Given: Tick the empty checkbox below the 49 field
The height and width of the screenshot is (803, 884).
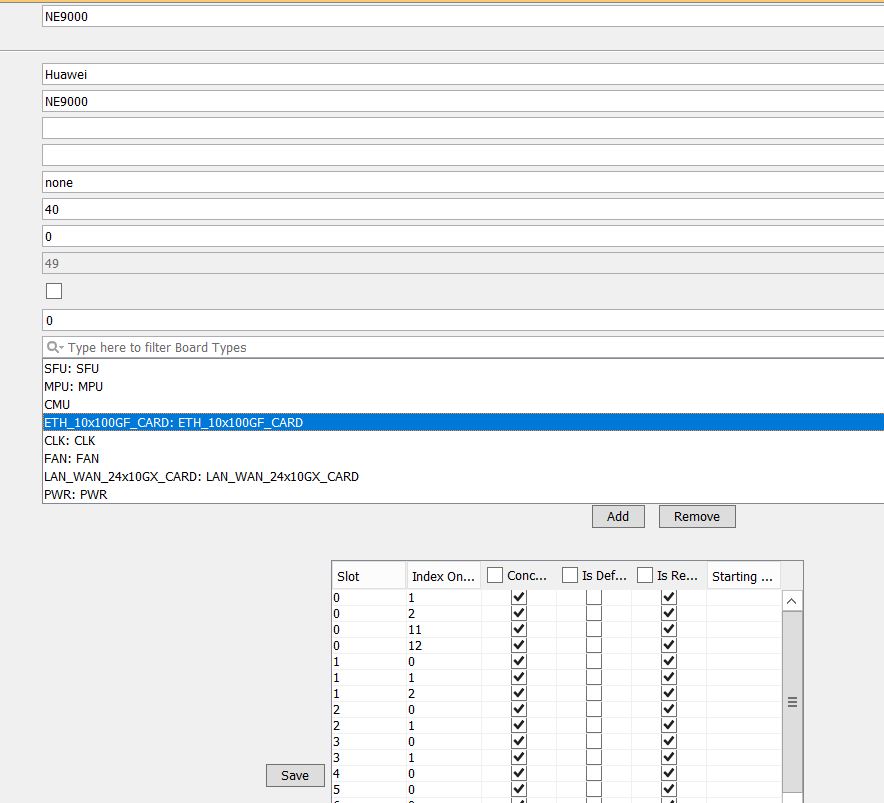Looking at the screenshot, I should 54,291.
